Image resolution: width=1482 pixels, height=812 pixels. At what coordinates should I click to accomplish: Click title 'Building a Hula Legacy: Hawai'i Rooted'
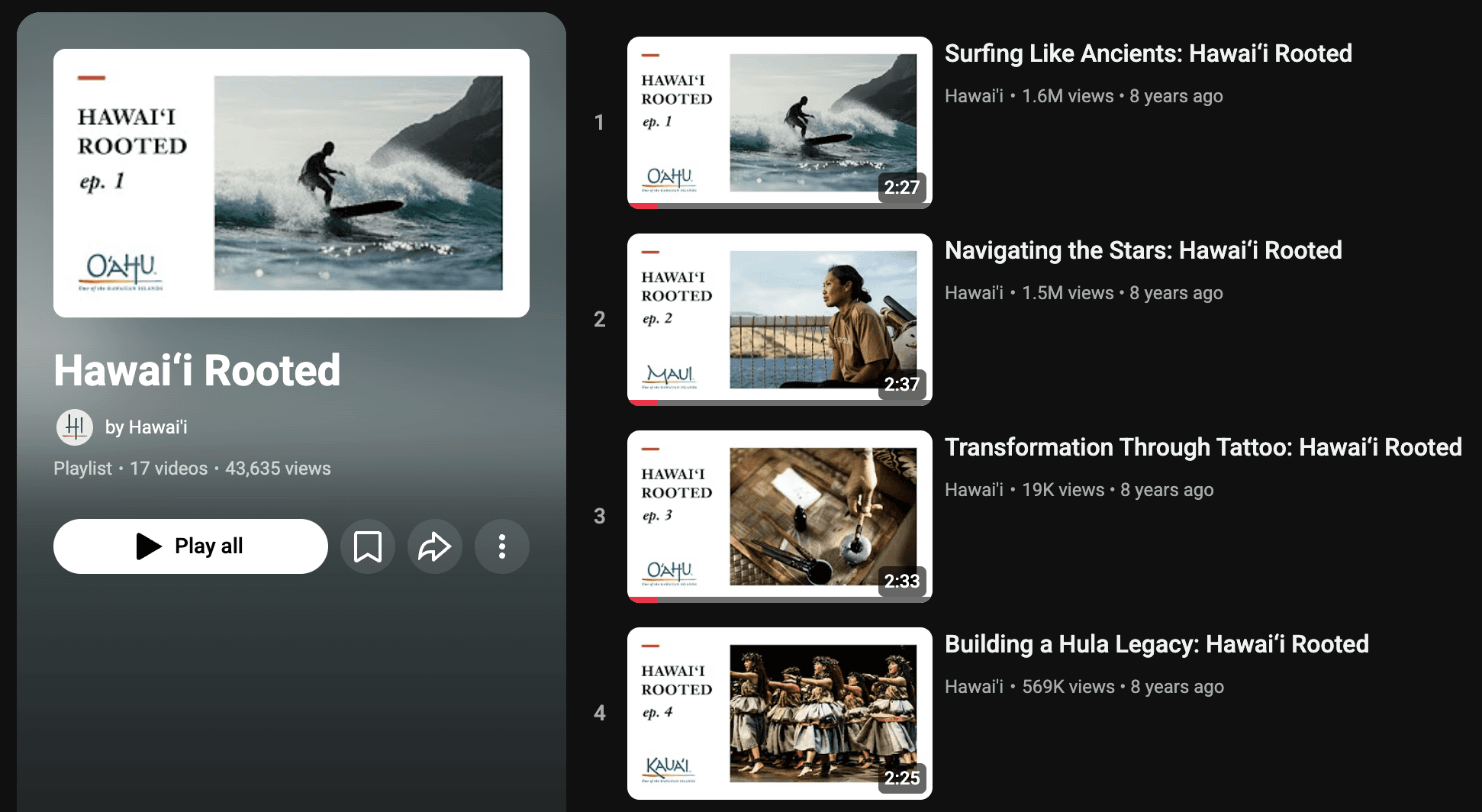coord(1156,644)
